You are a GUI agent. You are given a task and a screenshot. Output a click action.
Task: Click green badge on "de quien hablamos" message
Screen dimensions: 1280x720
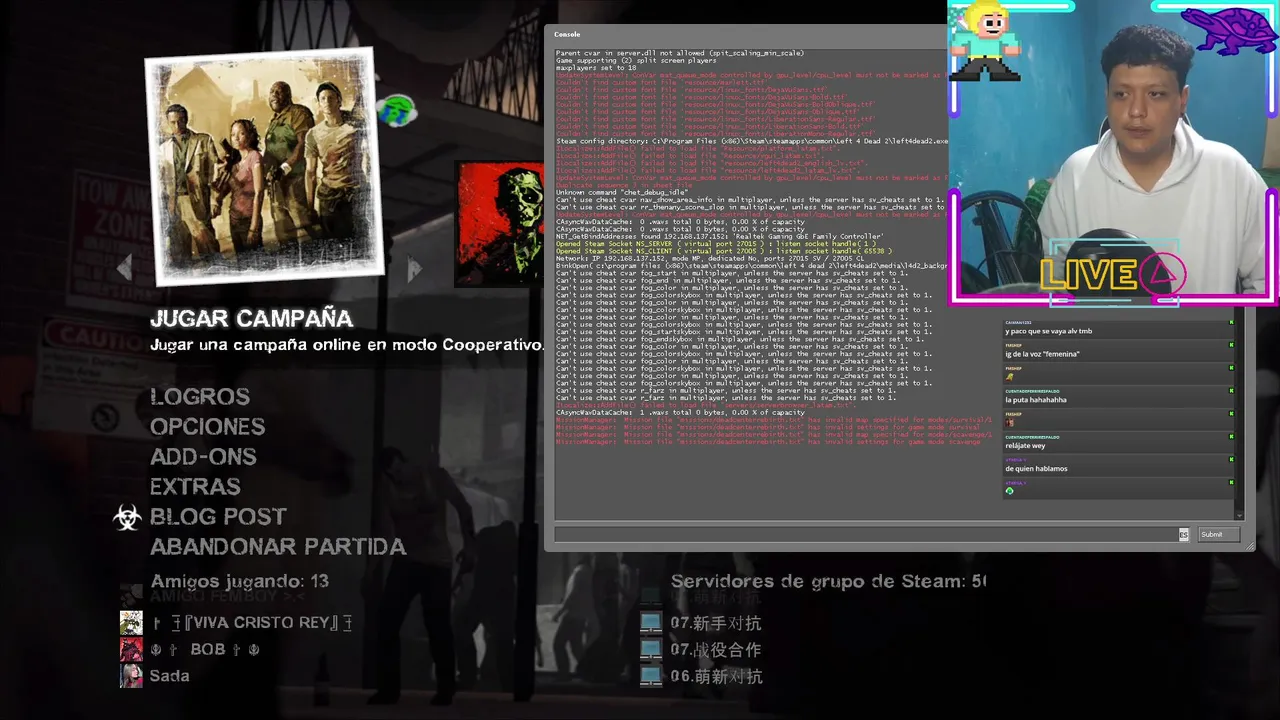1231,460
